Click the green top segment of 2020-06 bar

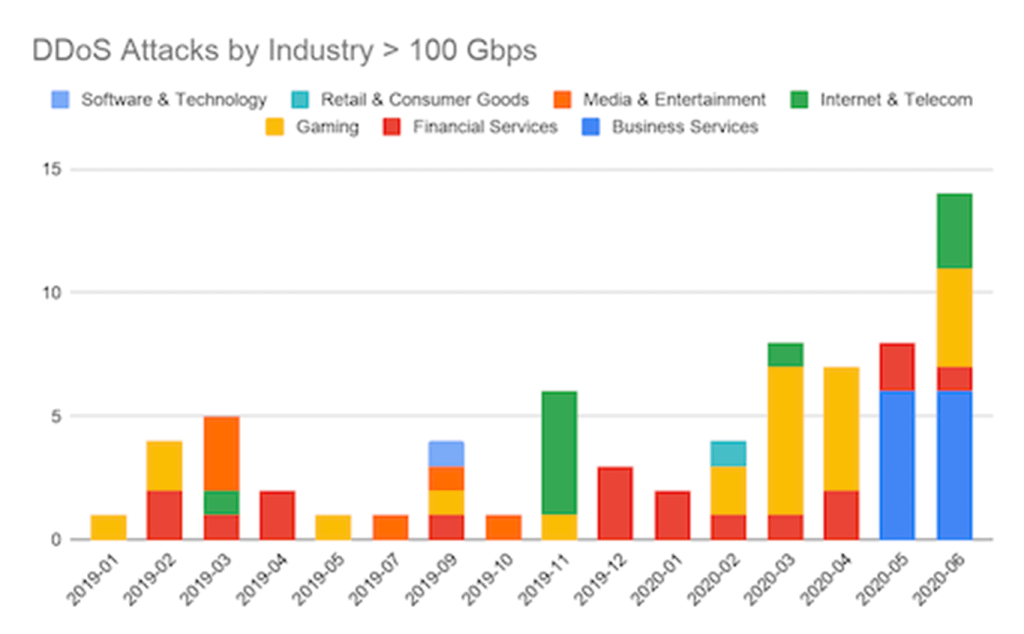pos(954,231)
